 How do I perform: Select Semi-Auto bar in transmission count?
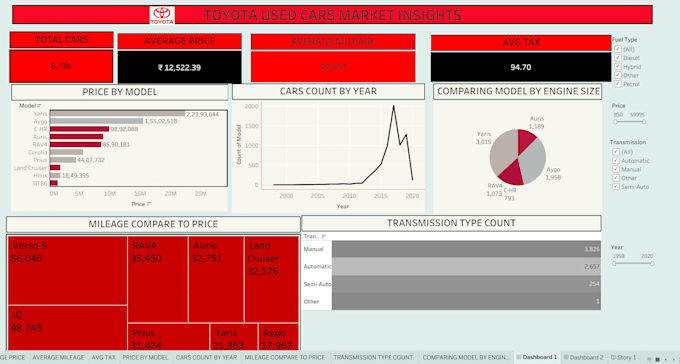(466, 284)
